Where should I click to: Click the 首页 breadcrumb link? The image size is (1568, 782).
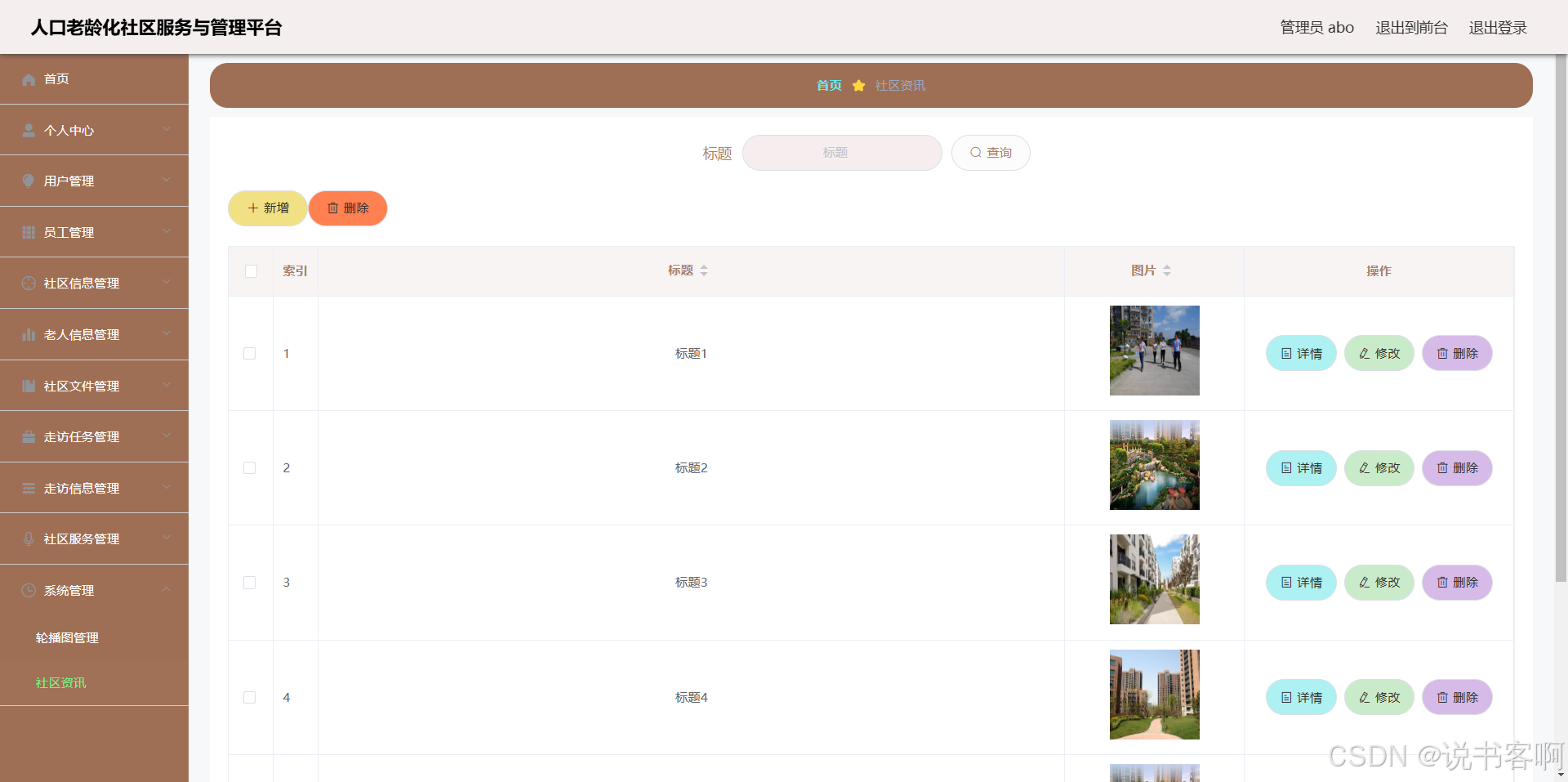[829, 86]
